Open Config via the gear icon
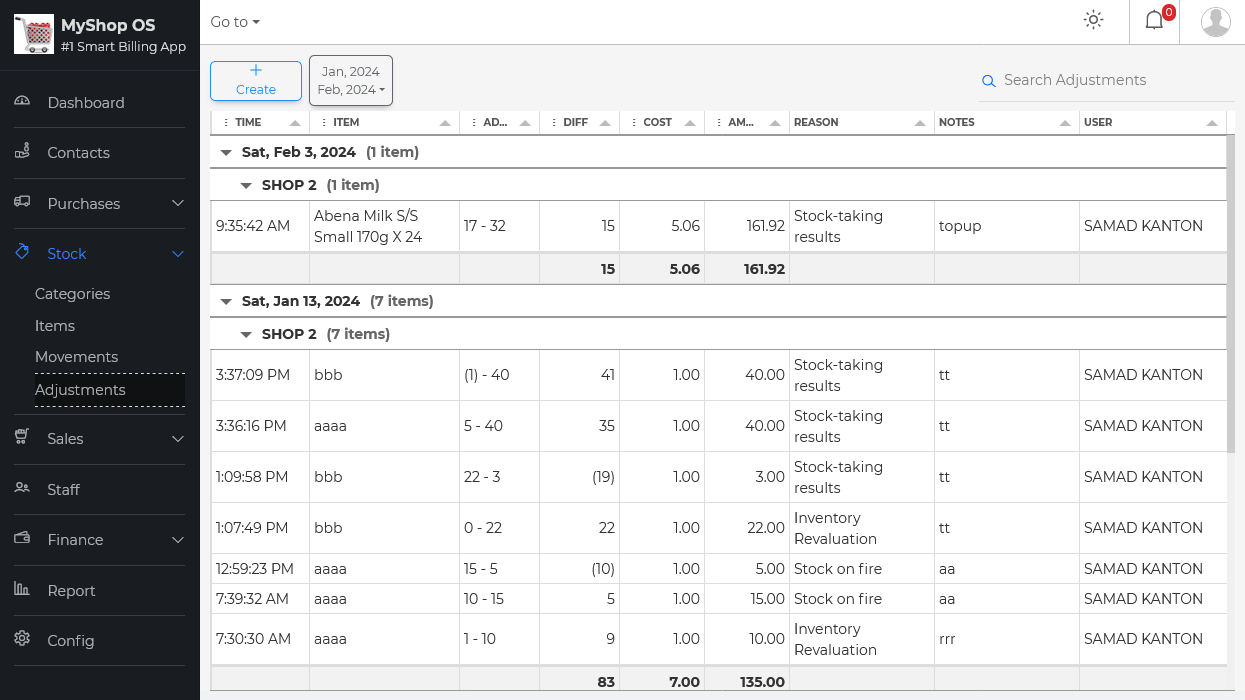Viewport: 1245px width, 700px height. pyautogui.click(x=22, y=640)
